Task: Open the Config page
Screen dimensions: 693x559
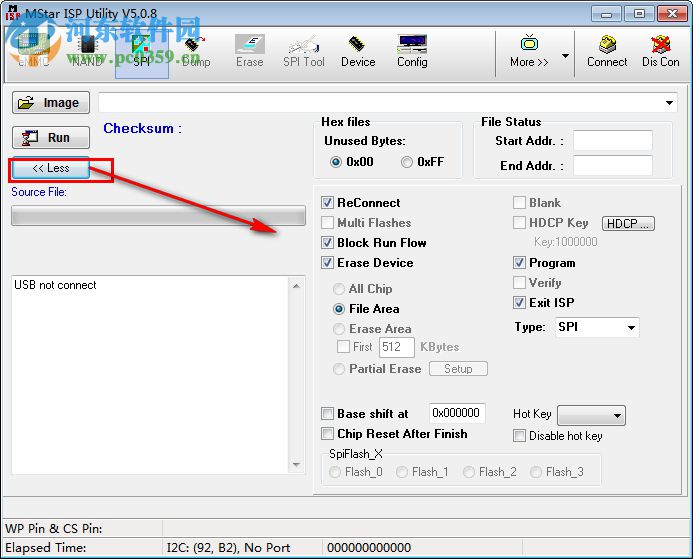Action: point(412,52)
